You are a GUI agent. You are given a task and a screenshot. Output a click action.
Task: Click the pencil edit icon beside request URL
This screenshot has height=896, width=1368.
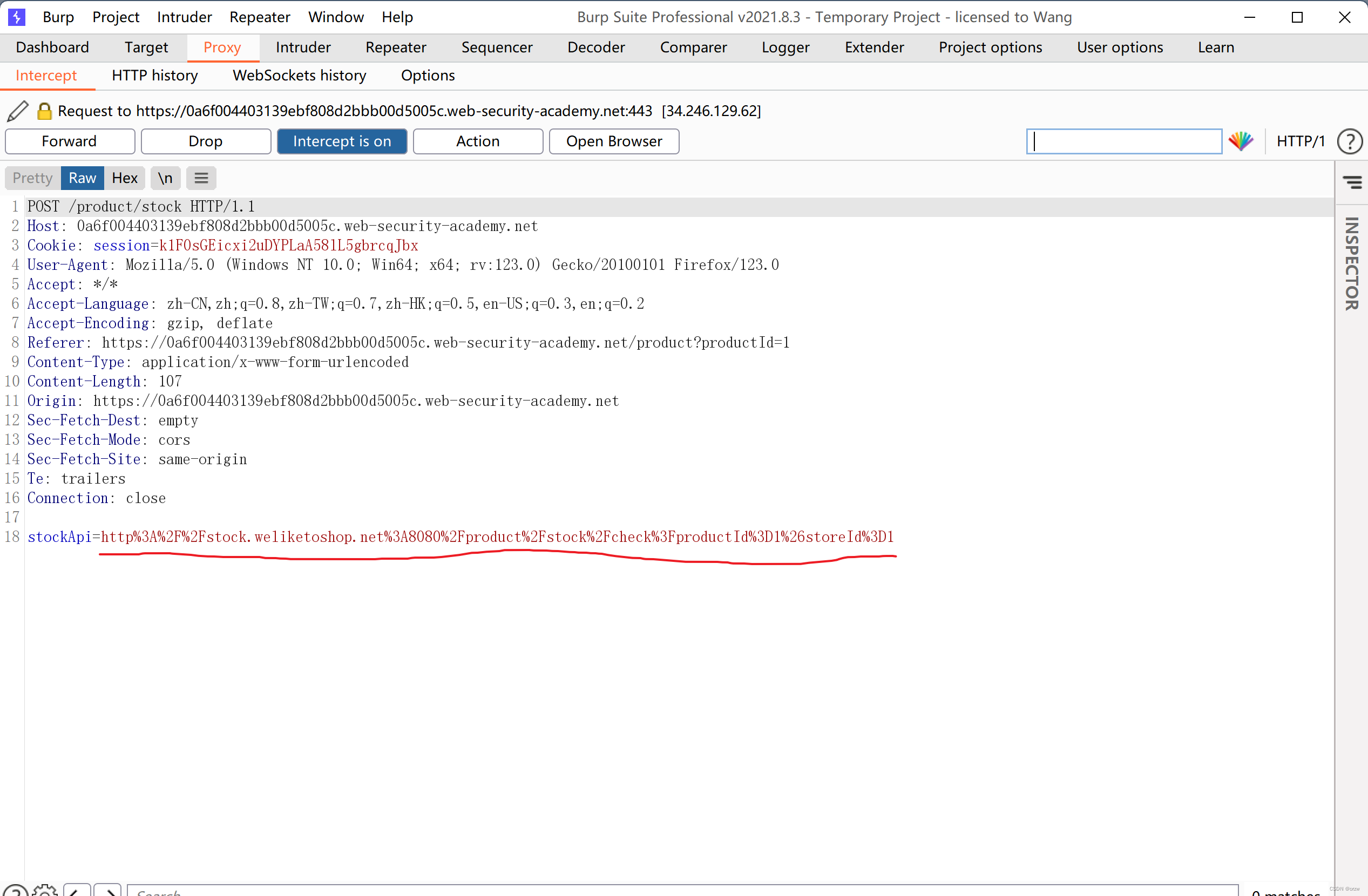tap(18, 111)
